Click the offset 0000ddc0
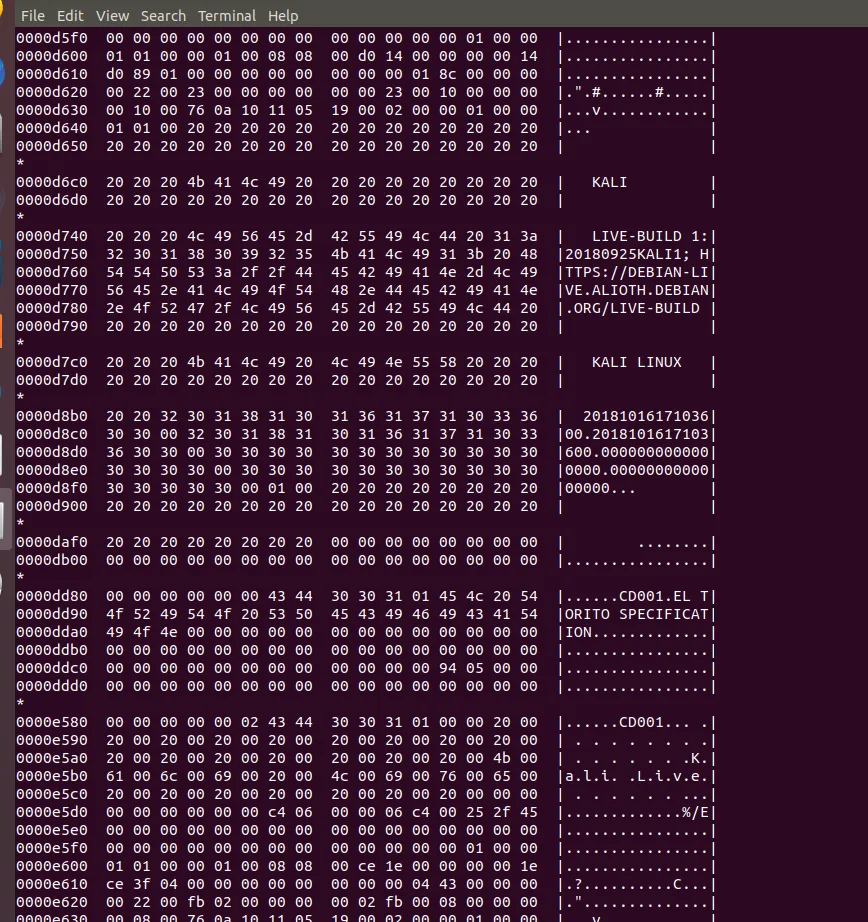The width and height of the screenshot is (868, 922). pos(52,669)
